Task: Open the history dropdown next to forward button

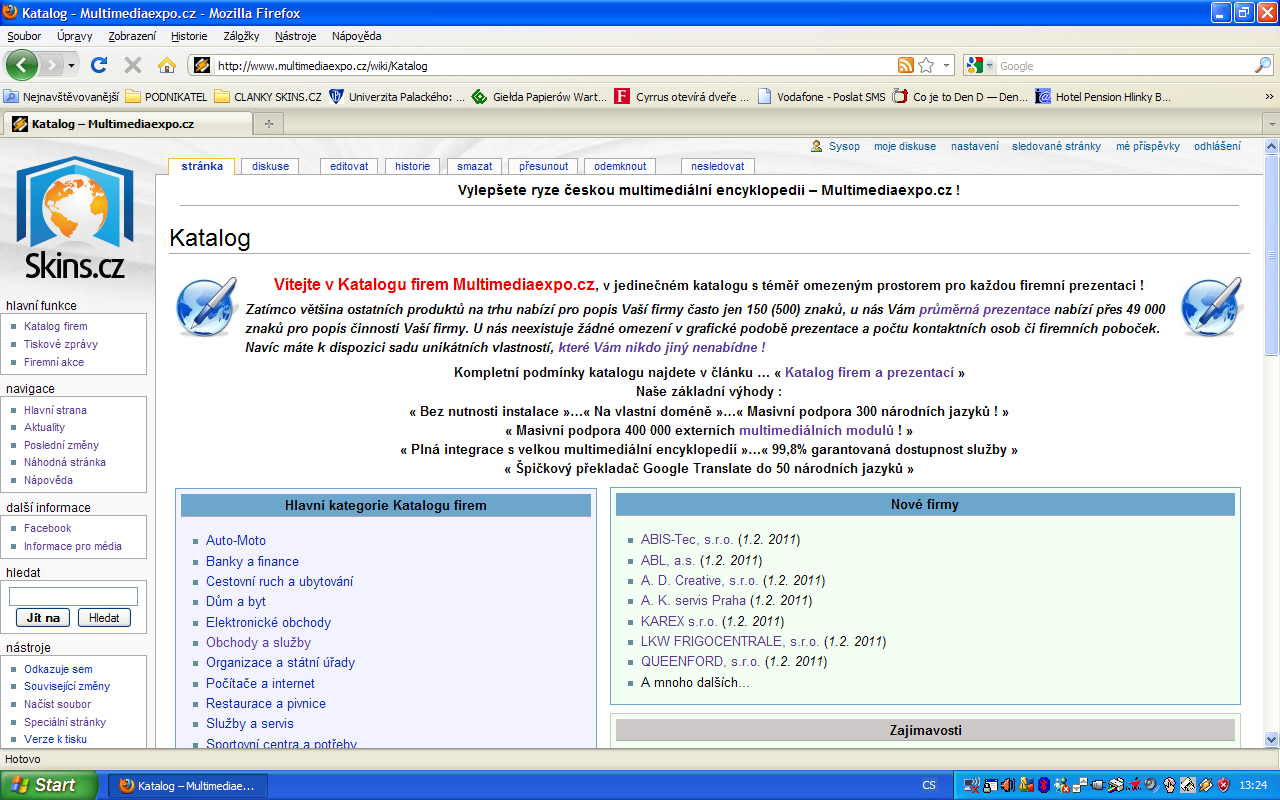Action: pyautogui.click(x=71, y=66)
